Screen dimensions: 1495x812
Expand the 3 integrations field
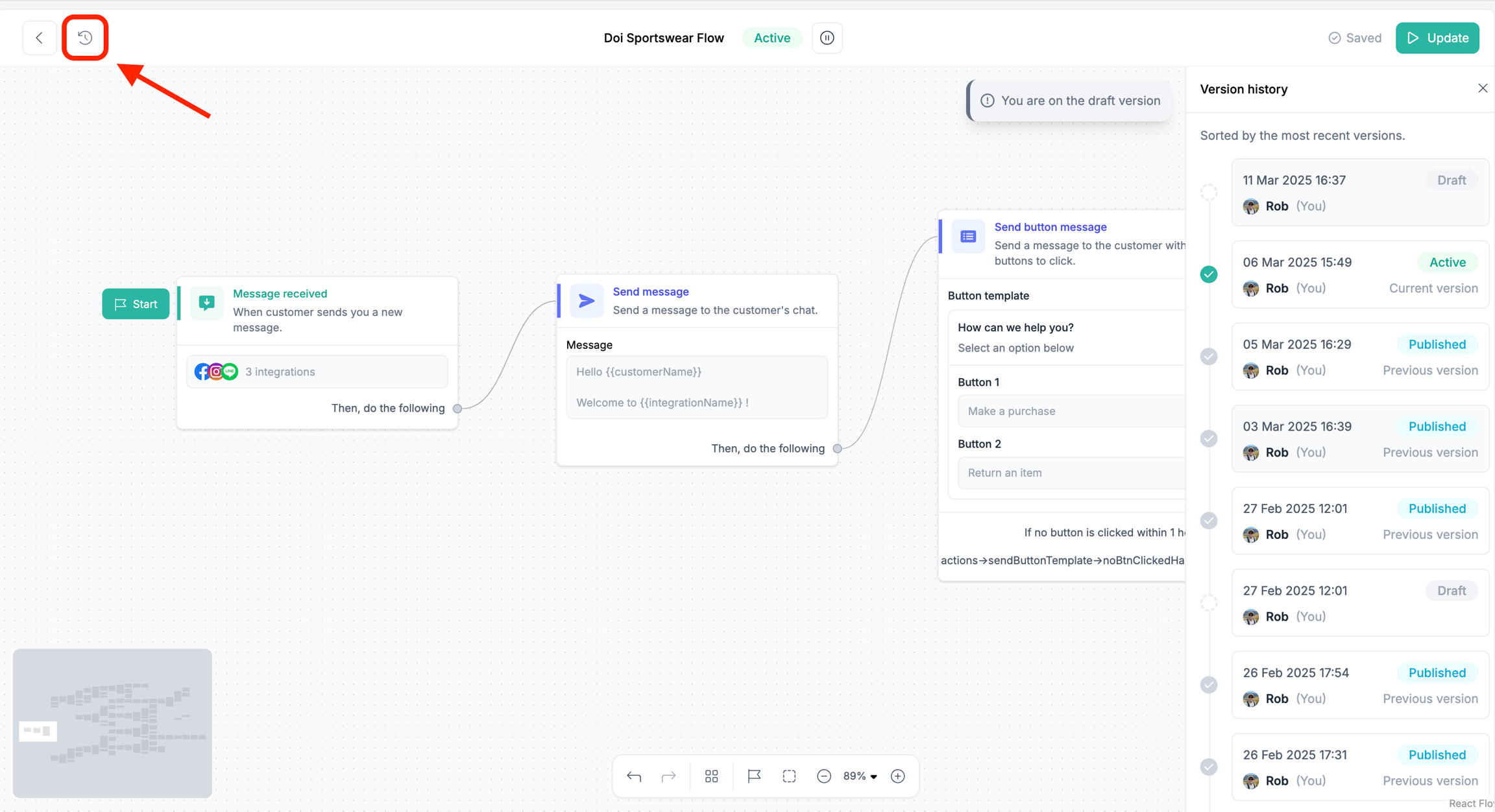point(317,372)
